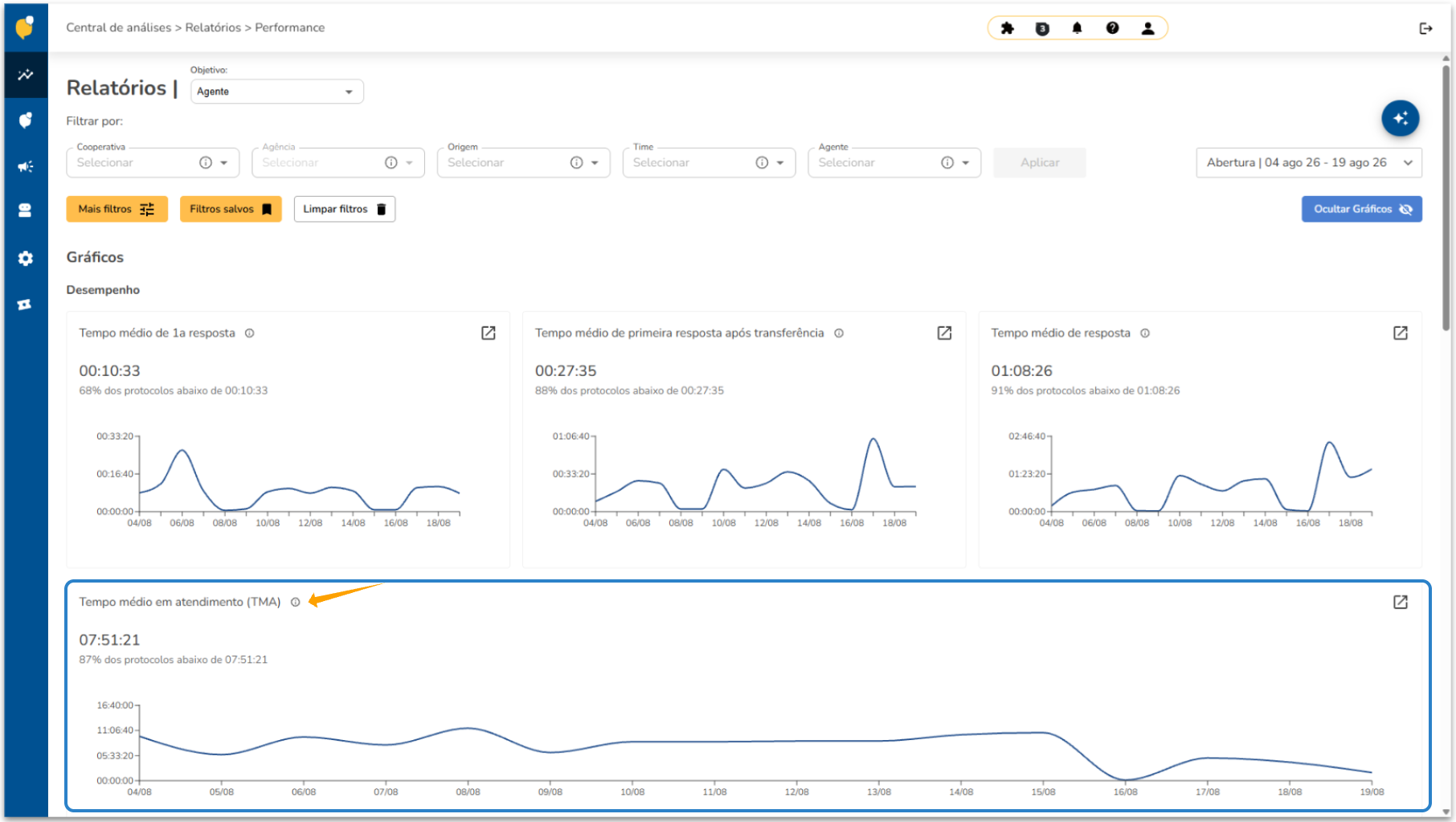Hide charts with Ocultar Gráficos

pos(1361,209)
